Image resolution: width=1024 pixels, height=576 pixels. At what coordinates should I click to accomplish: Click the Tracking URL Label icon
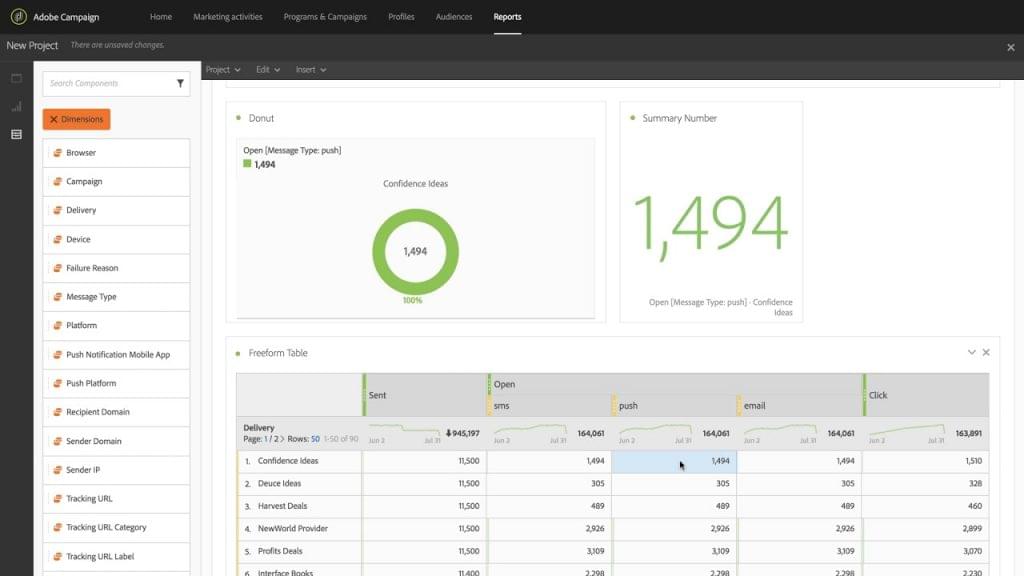(x=57, y=556)
